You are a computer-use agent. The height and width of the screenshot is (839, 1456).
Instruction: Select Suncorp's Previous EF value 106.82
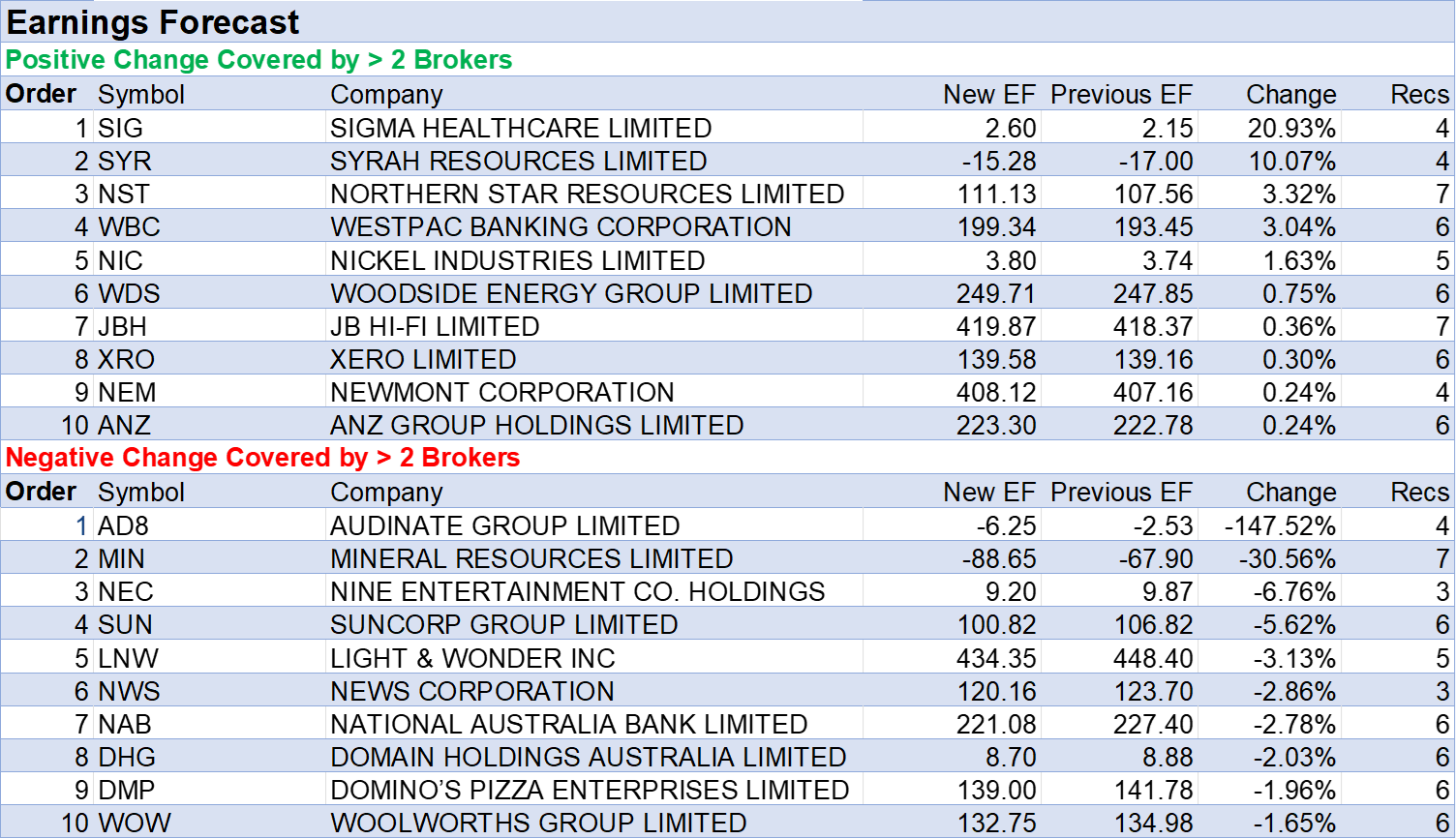tap(1153, 625)
